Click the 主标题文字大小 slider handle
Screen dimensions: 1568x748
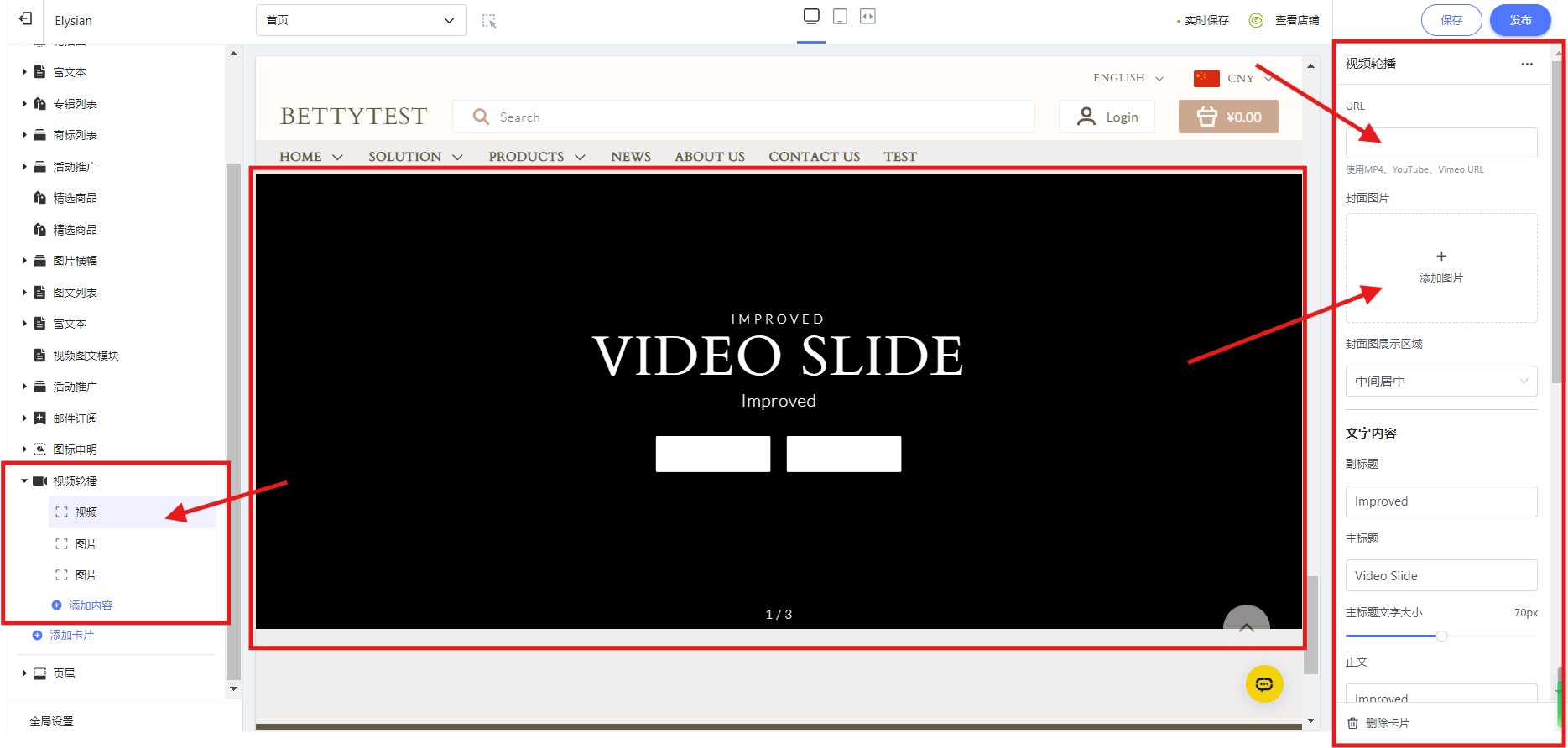pos(1441,636)
